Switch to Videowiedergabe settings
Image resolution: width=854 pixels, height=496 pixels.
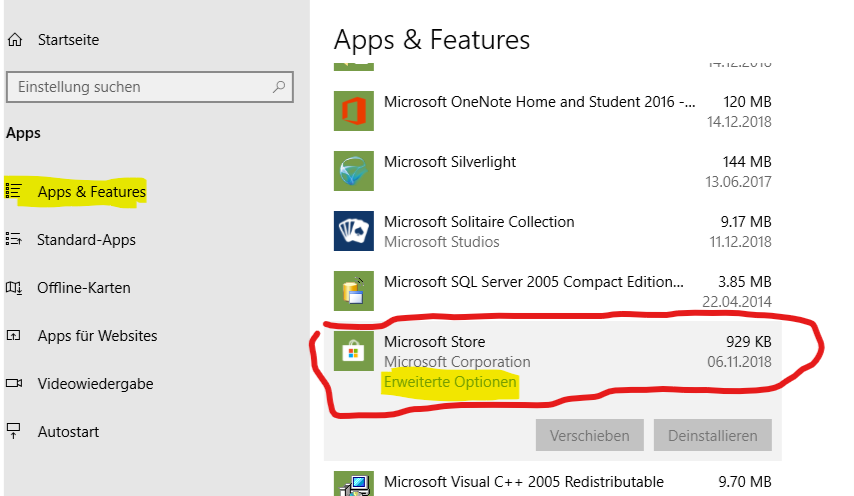95,384
